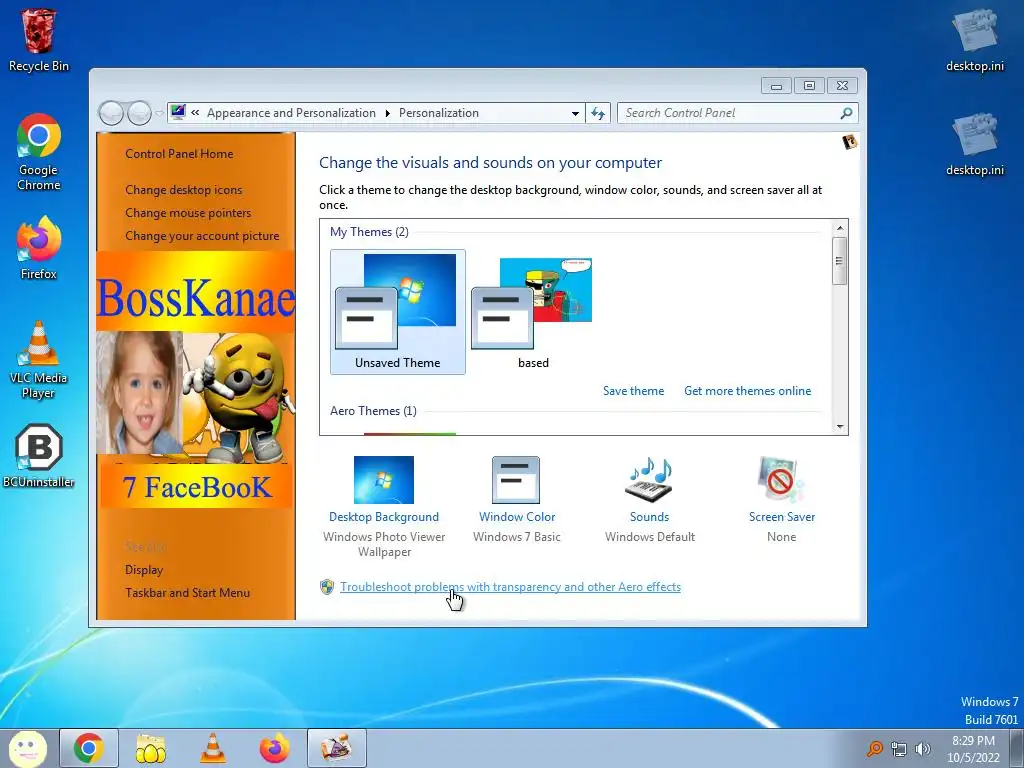The height and width of the screenshot is (768, 1024).
Task: Click the control panel icon in address bar
Action: click(178, 112)
